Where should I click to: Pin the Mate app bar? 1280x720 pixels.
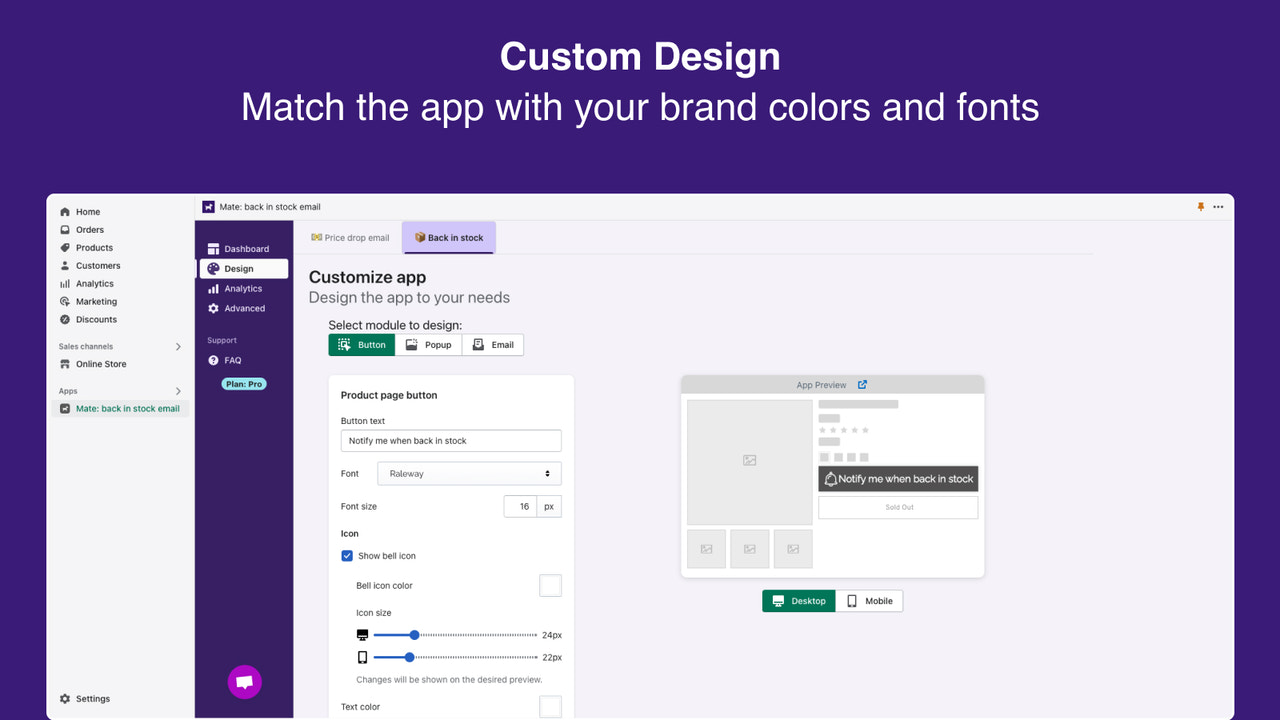point(1199,206)
